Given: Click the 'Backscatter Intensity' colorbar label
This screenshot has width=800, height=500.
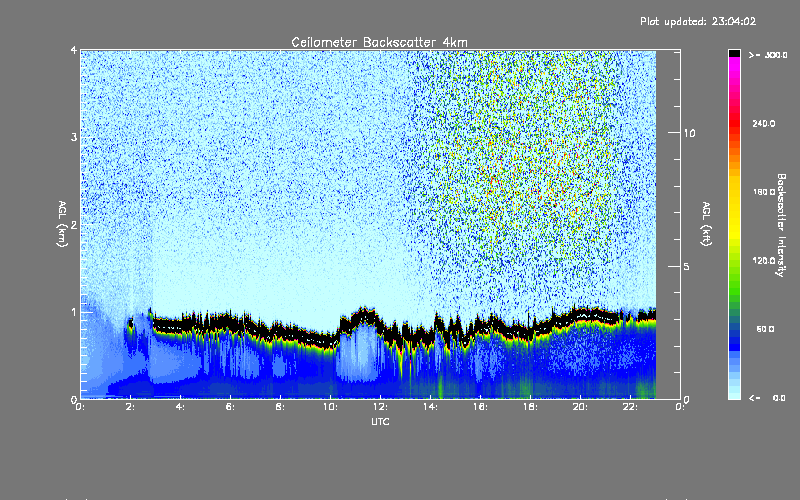Looking at the screenshot, I should point(781,225).
